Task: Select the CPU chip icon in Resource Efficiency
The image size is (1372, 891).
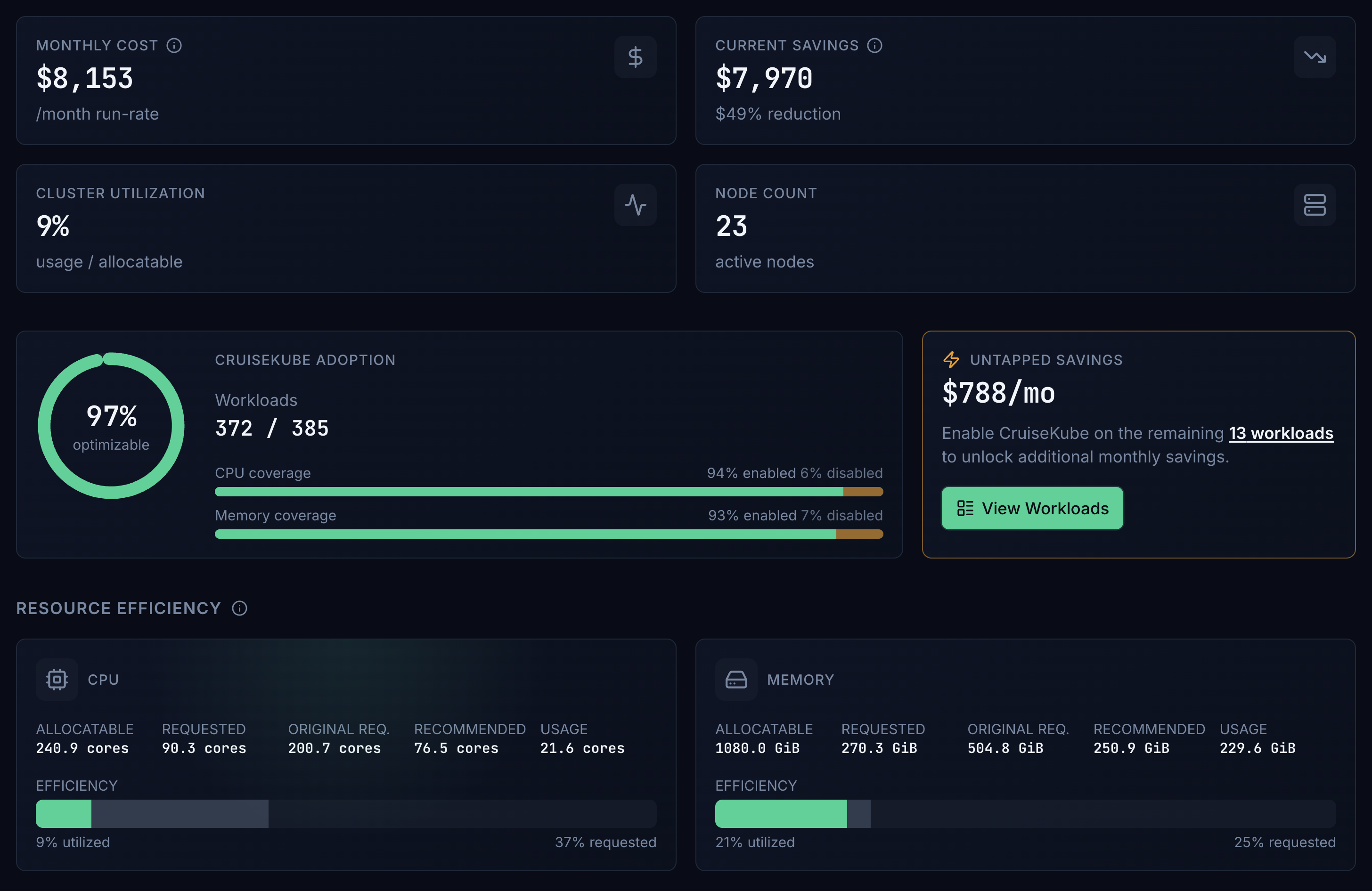Action: click(57, 680)
